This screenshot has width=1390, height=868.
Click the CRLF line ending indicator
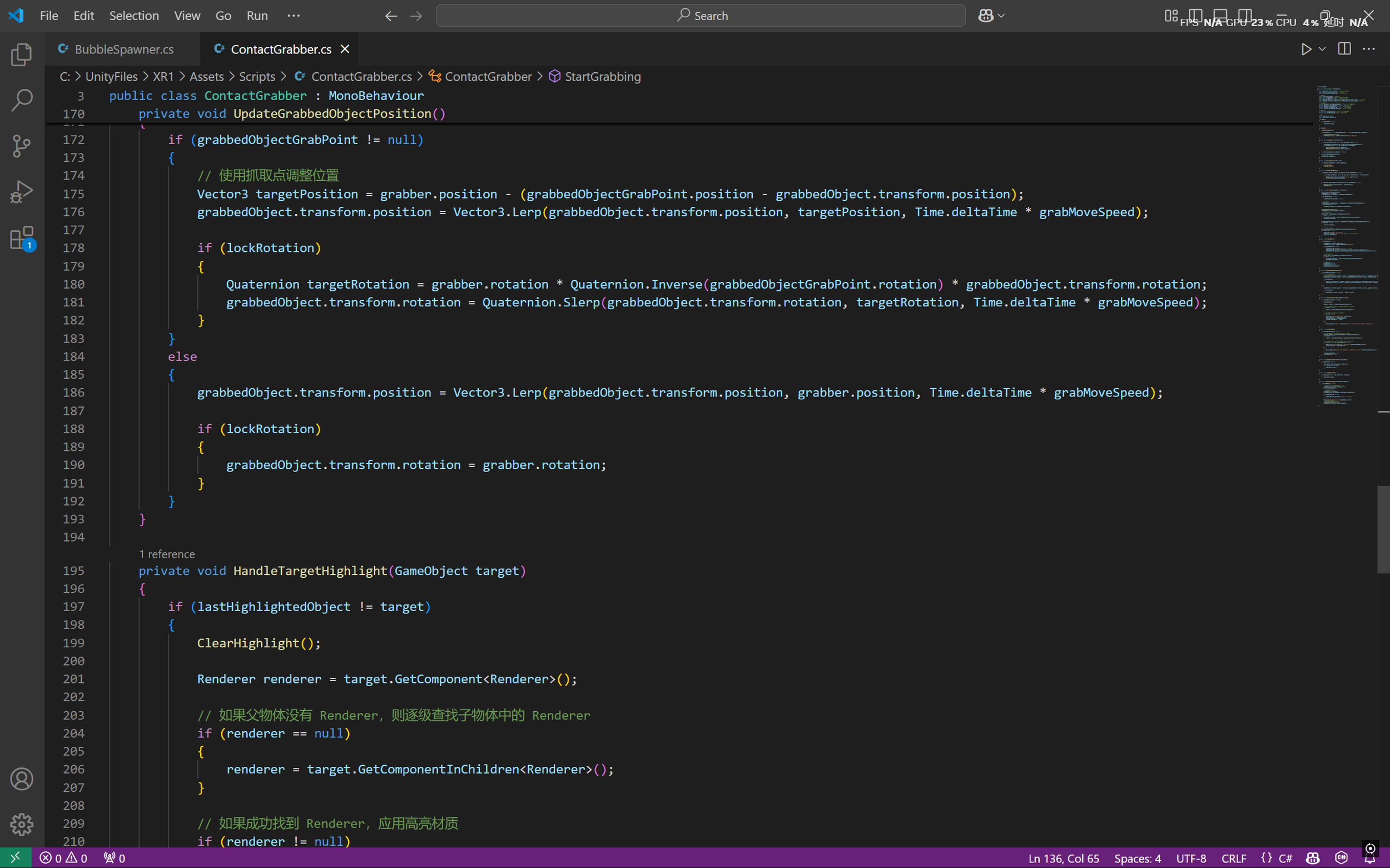tap(1233, 858)
